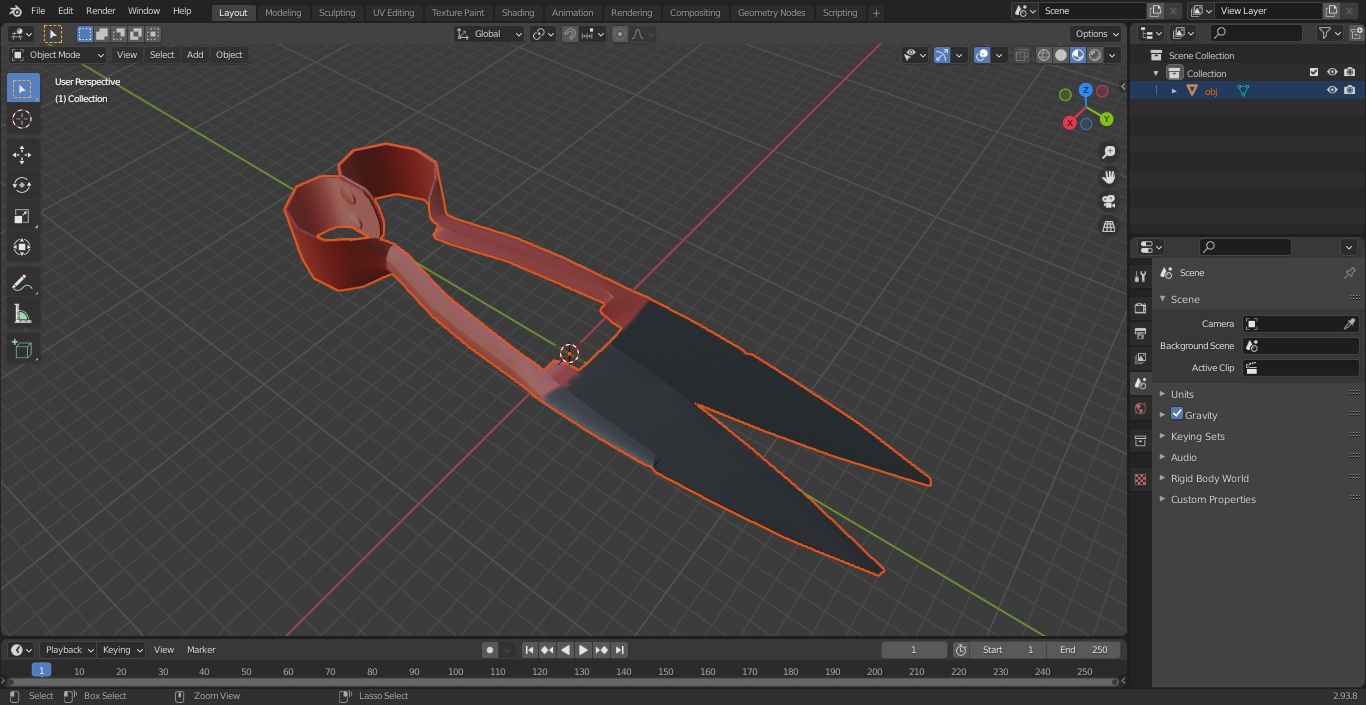Image resolution: width=1366 pixels, height=705 pixels.
Task: Toggle auto keying record button
Action: [490, 650]
